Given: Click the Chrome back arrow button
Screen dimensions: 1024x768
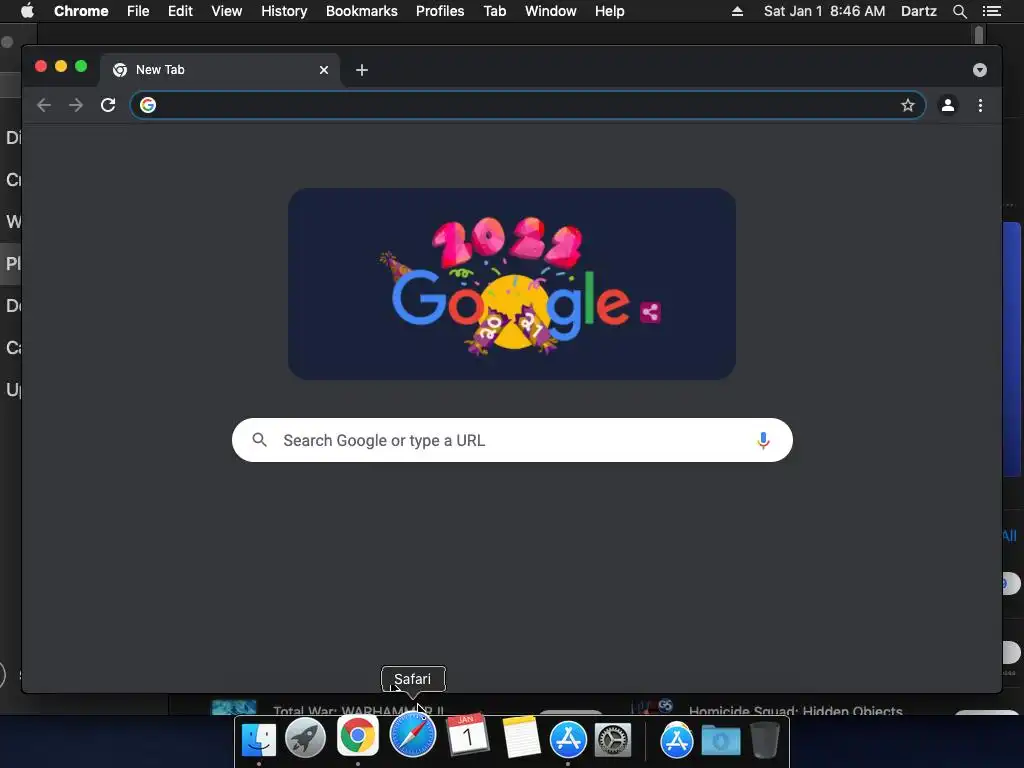Looking at the screenshot, I should click(x=44, y=105).
